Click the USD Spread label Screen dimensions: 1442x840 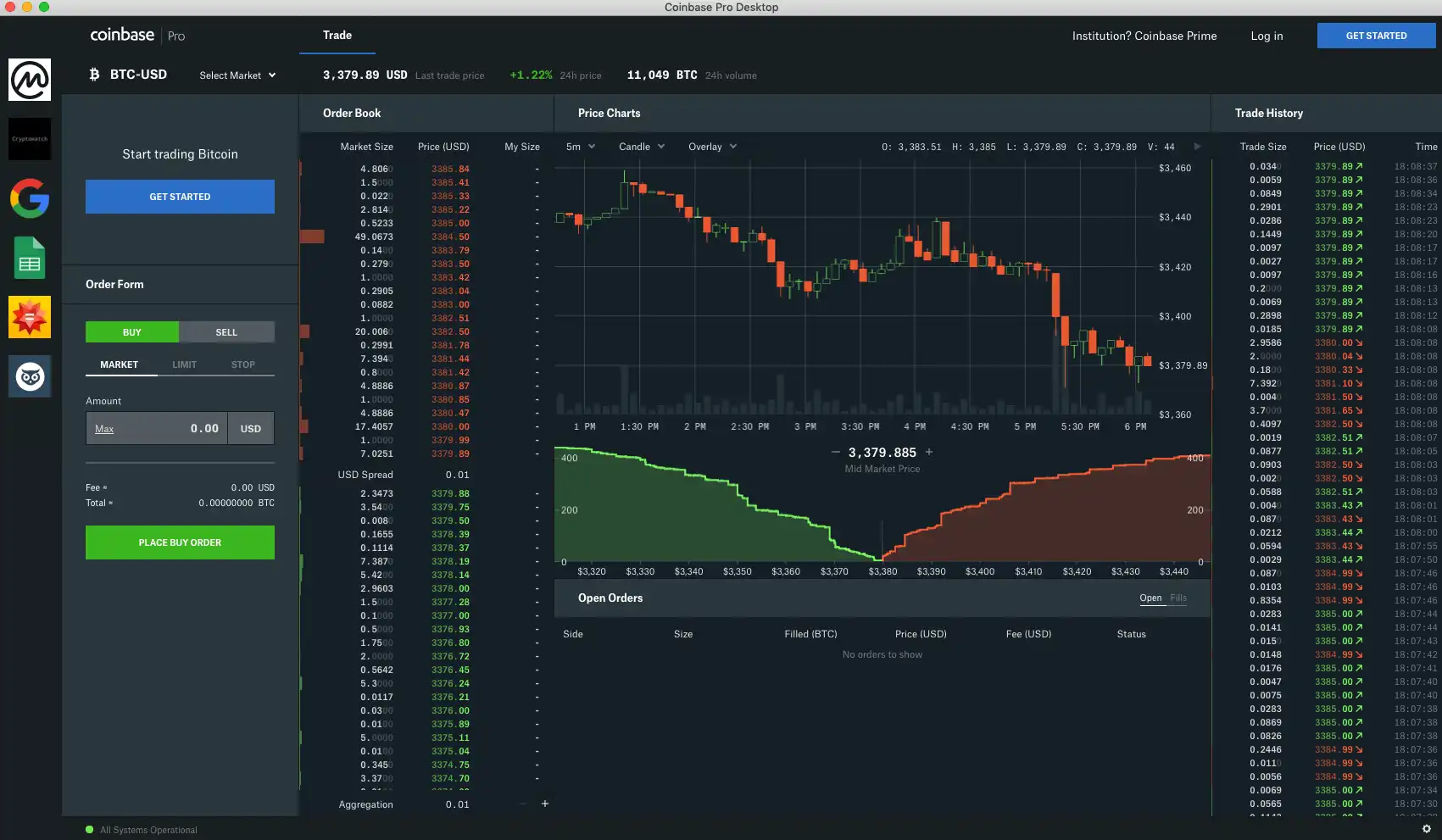(x=365, y=475)
